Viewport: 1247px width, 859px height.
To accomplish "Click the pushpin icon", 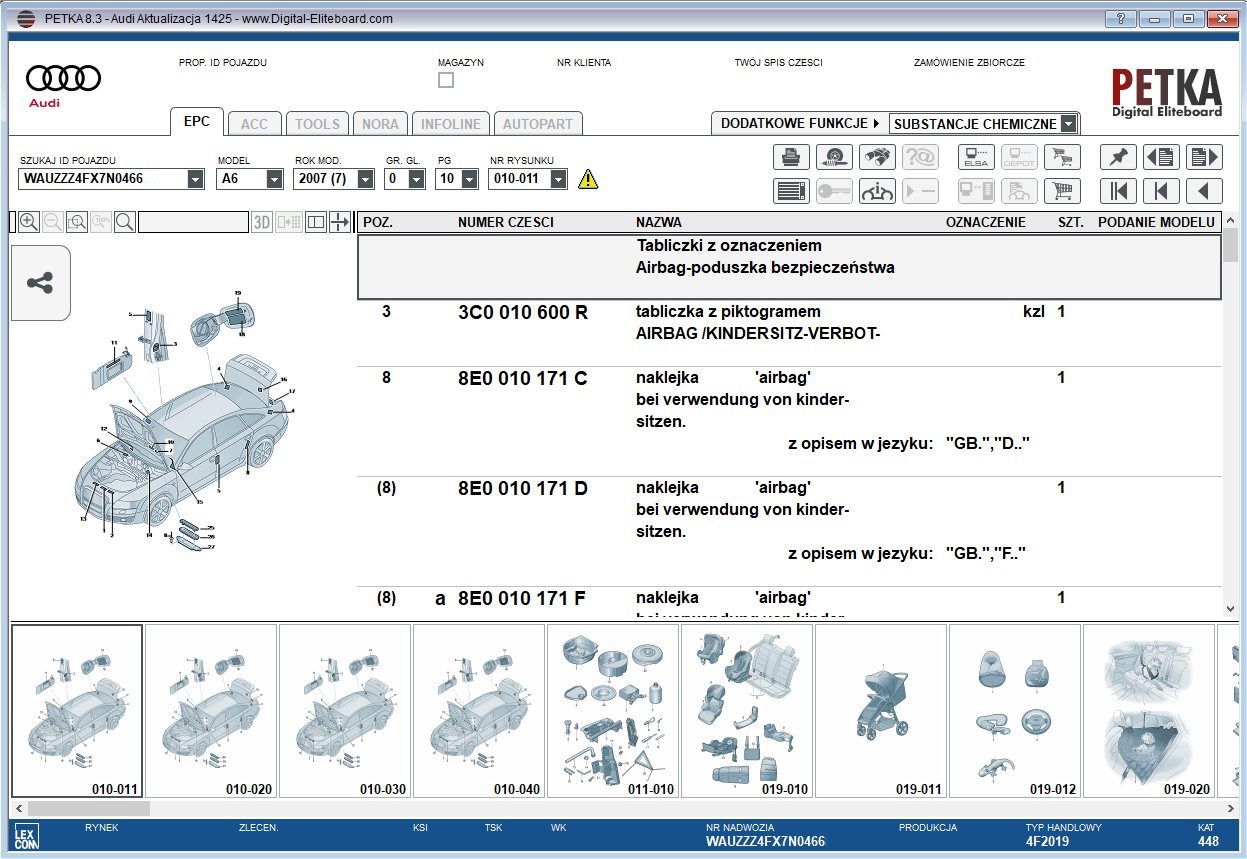I will click(1118, 157).
